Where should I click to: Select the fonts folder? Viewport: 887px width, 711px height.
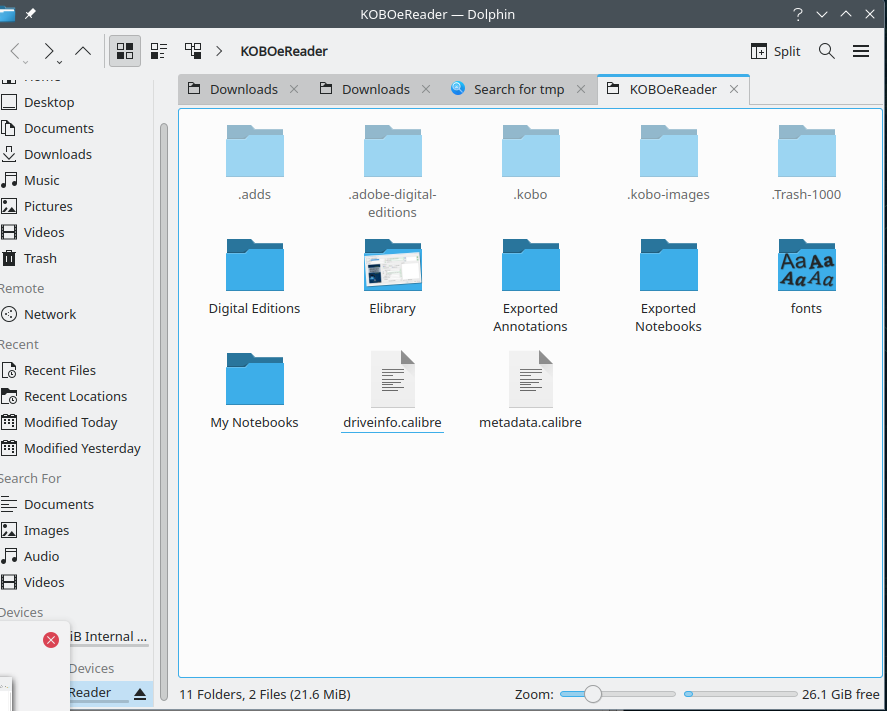click(807, 277)
